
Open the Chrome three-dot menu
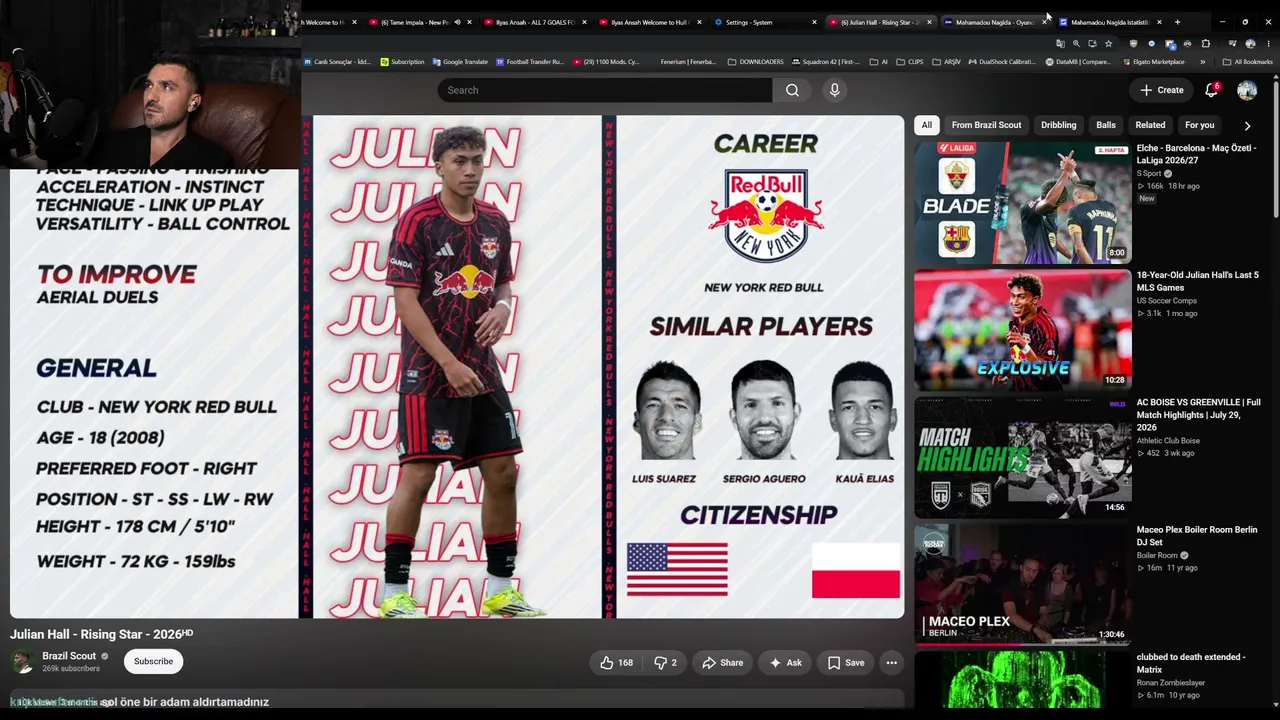point(1267,44)
